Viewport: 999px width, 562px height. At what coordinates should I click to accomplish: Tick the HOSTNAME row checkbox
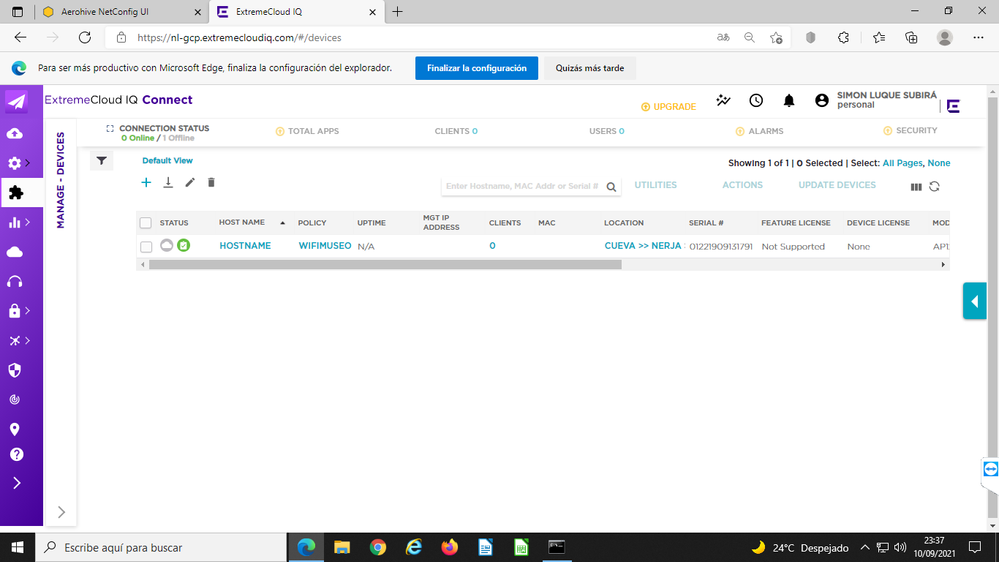coord(146,247)
